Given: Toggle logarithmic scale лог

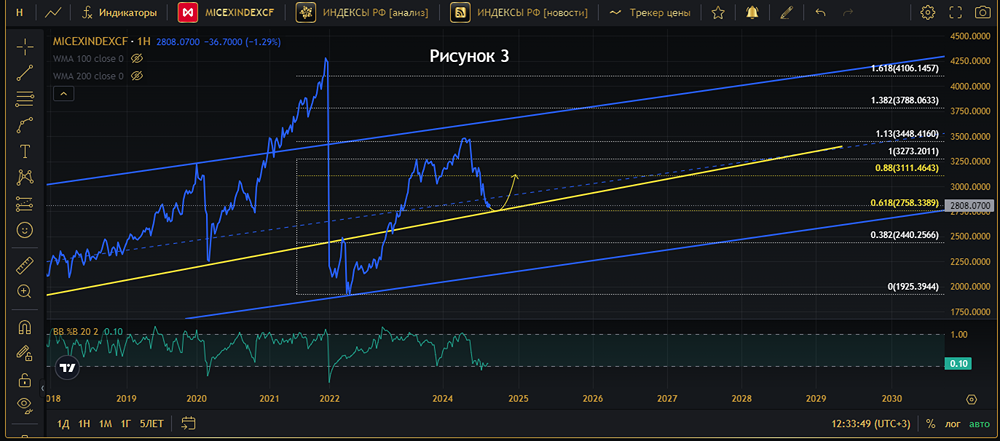Looking at the screenshot, I should click(x=954, y=423).
